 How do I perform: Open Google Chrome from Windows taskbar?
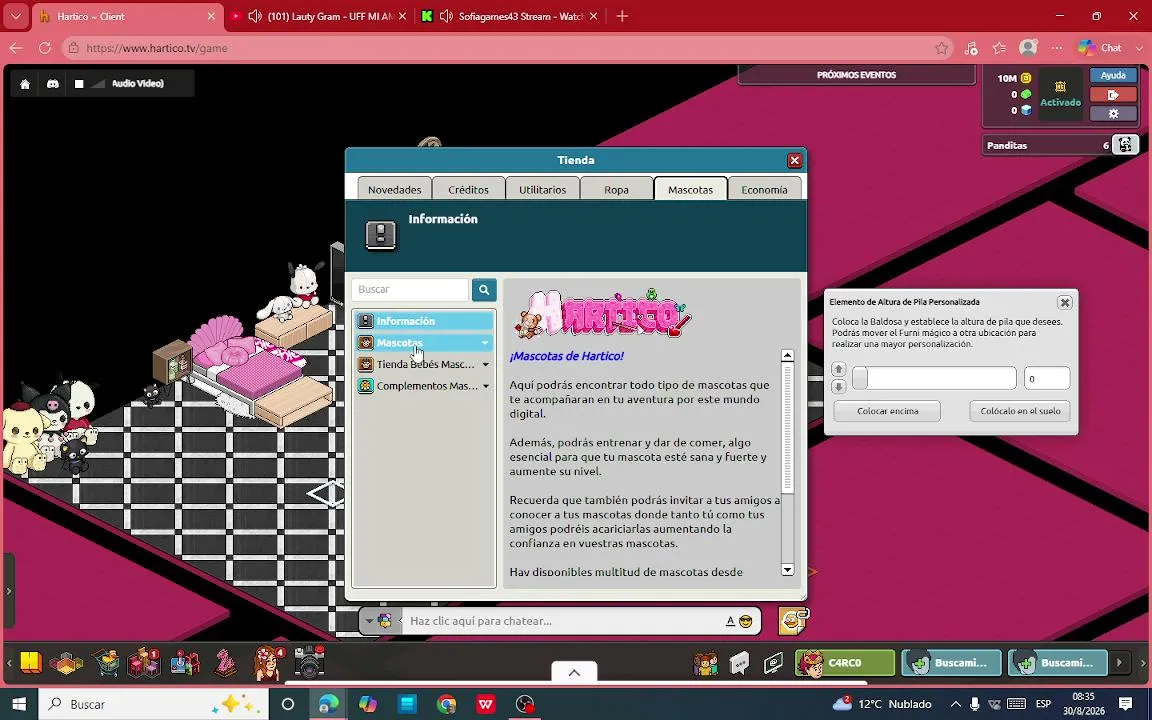pyautogui.click(x=446, y=704)
